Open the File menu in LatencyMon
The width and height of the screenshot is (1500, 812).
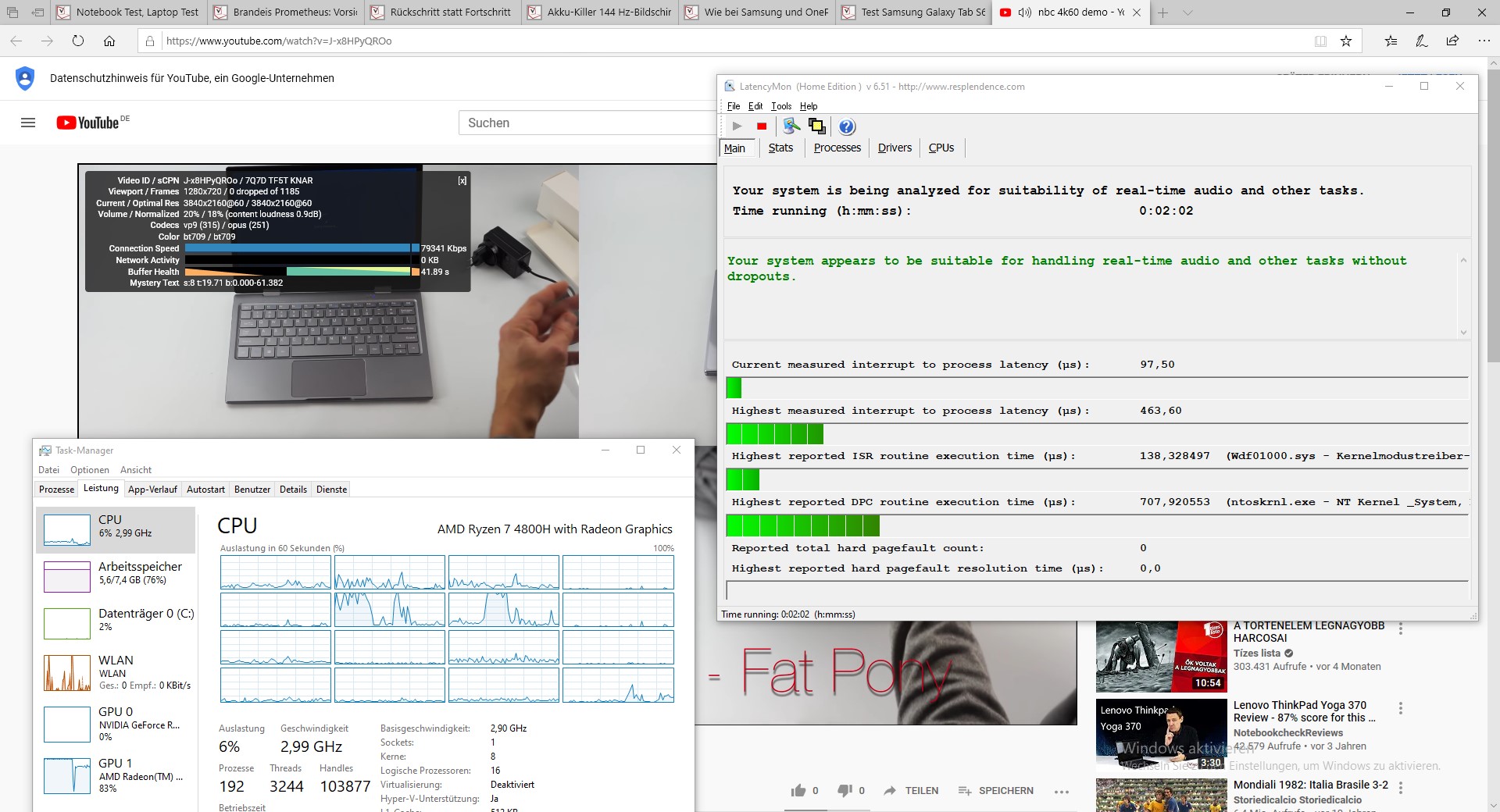734,106
